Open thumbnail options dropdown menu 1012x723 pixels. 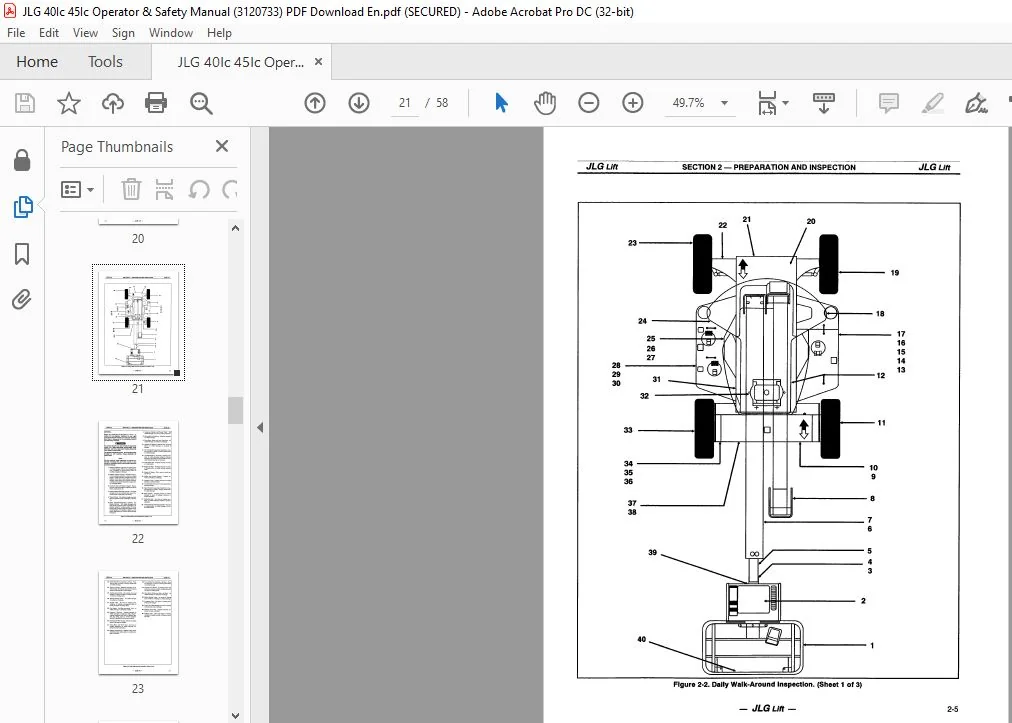click(x=77, y=190)
